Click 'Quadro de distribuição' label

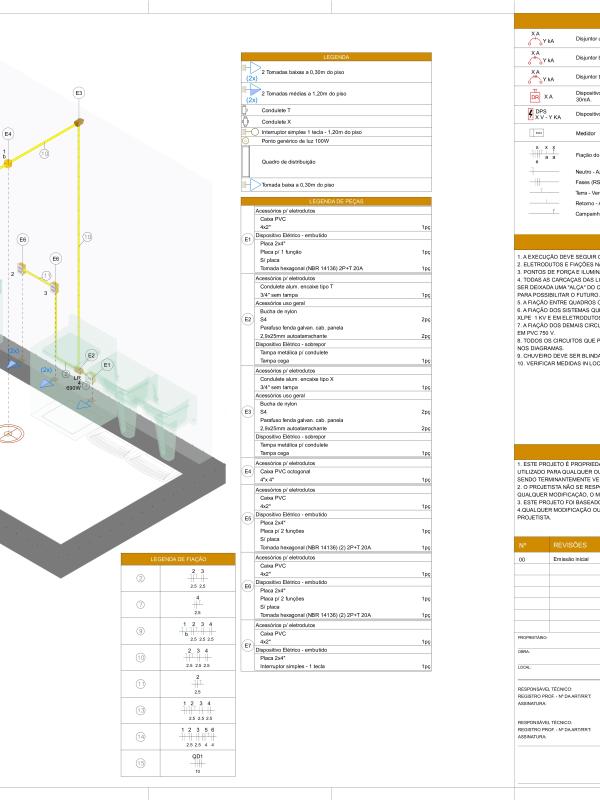tap(289, 162)
